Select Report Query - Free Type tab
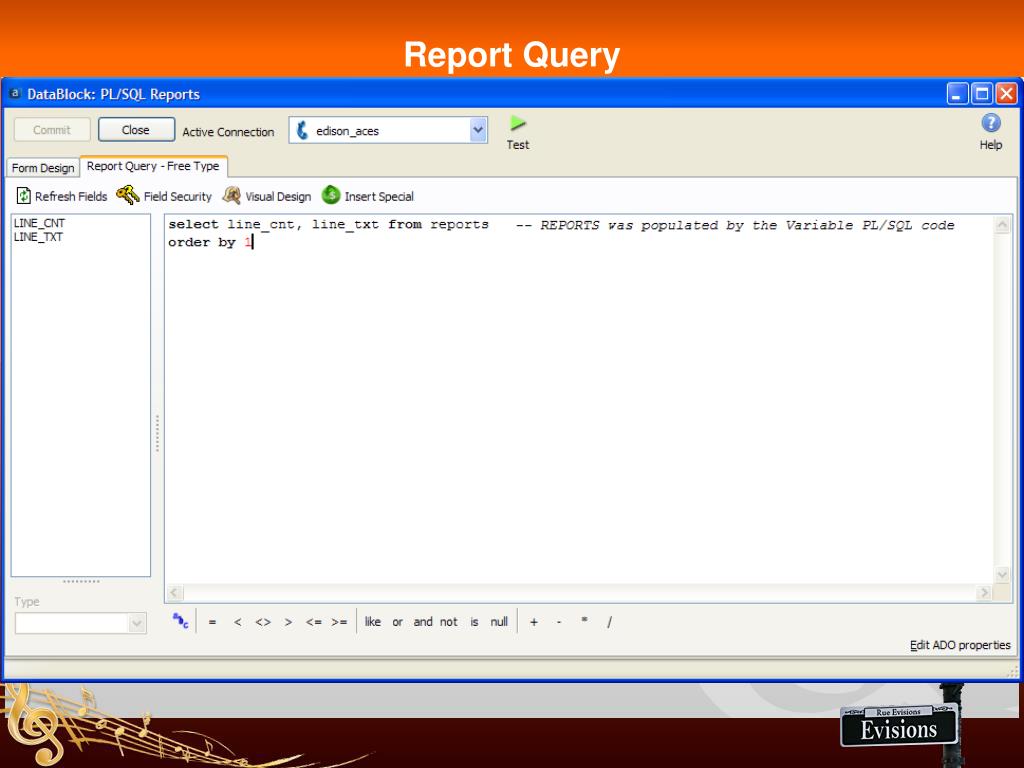Screen dimensions: 1024x768 pos(153,166)
